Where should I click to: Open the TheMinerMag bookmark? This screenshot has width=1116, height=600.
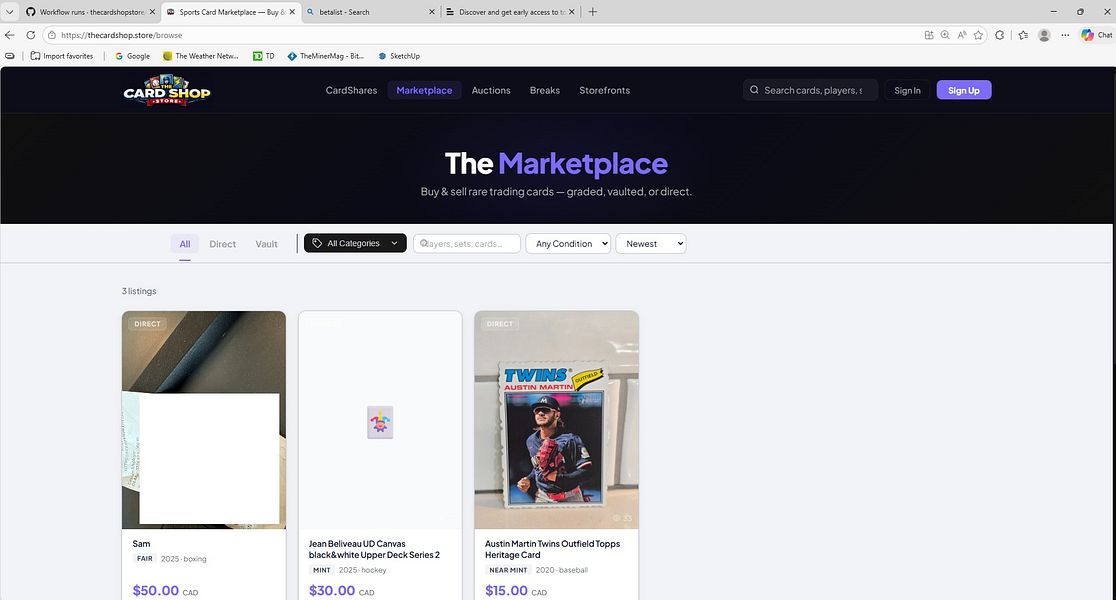(x=325, y=56)
